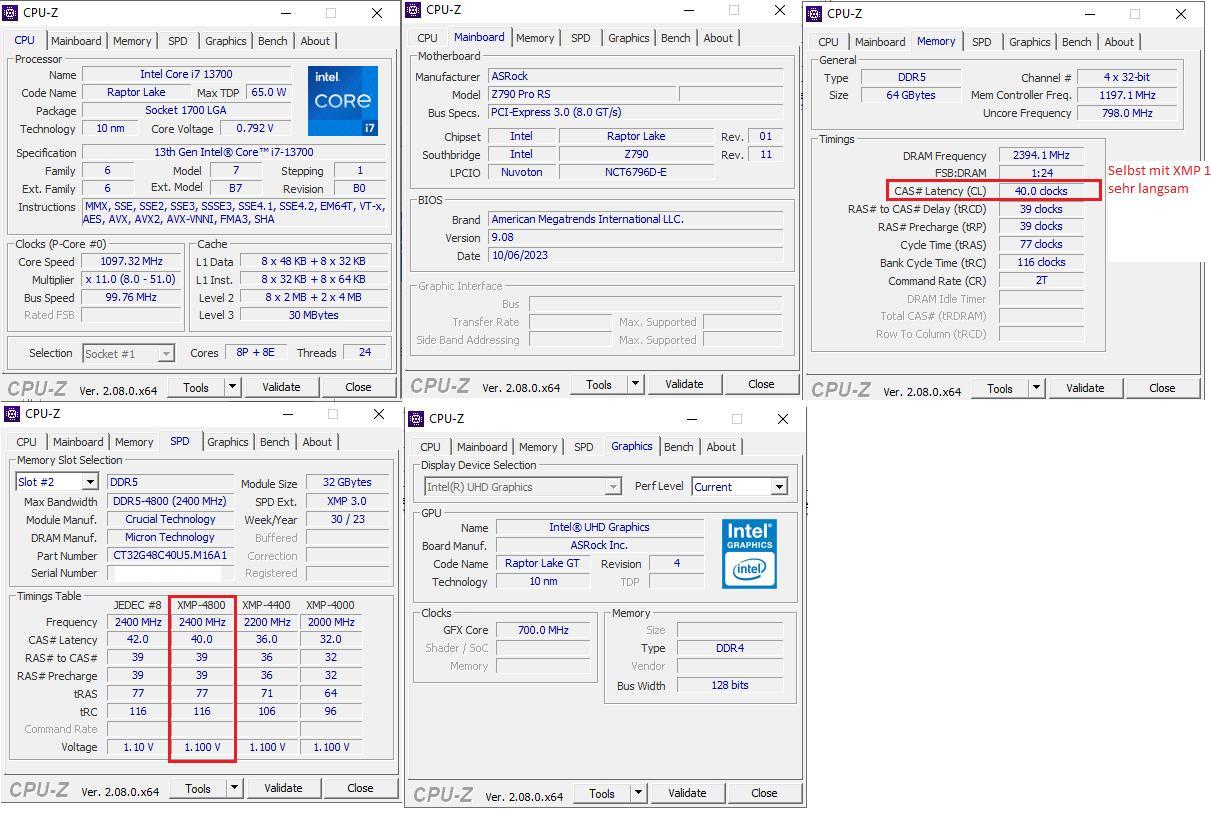This screenshot has height=815, width=1211.
Task: Click the Serial Number field in SPD window
Action: pyautogui.click(x=170, y=574)
